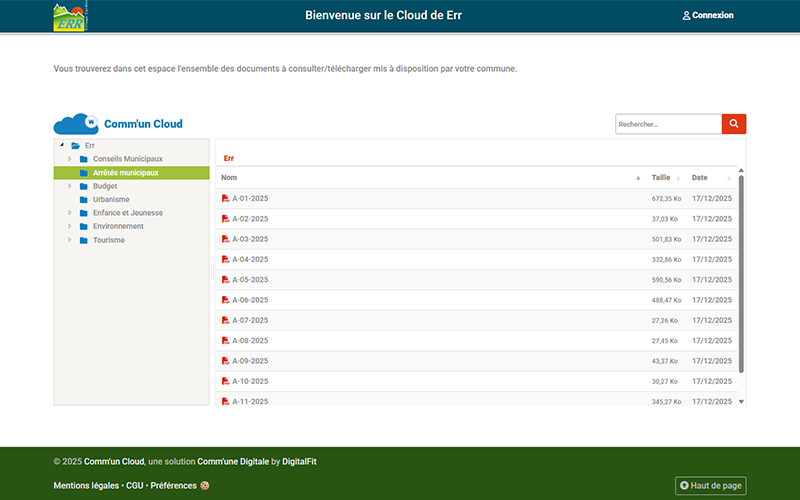Click the PDF icon for A-05-2025

click(x=226, y=280)
